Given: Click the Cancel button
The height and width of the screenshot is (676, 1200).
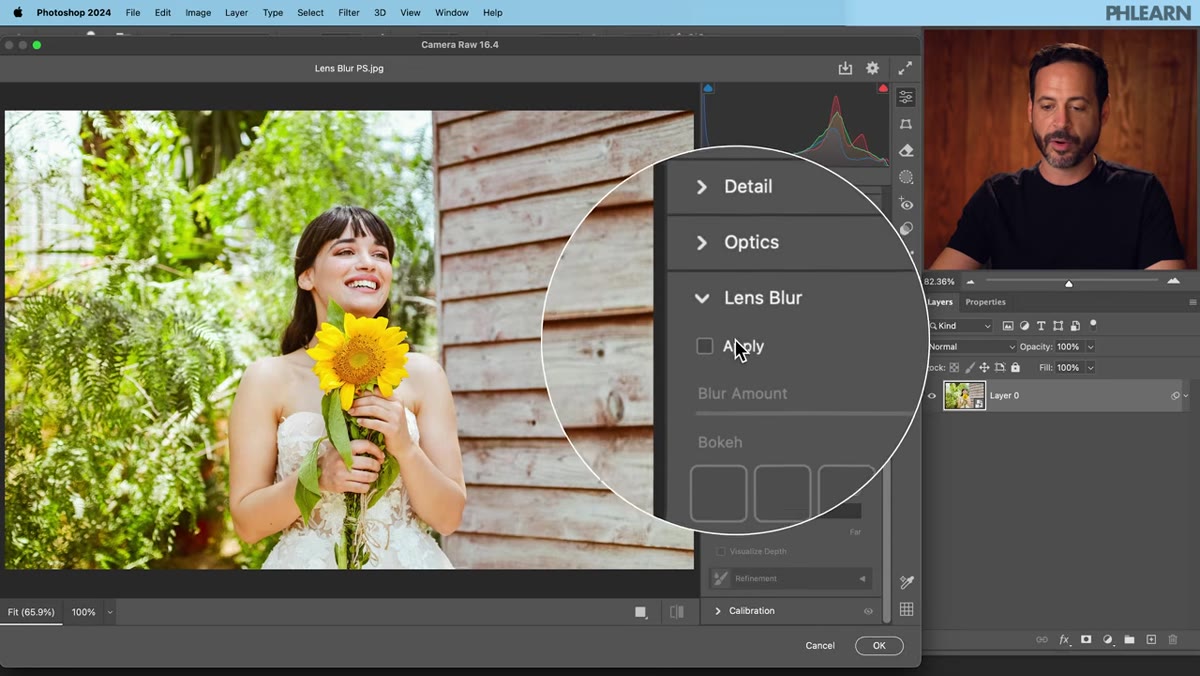Looking at the screenshot, I should click(820, 646).
